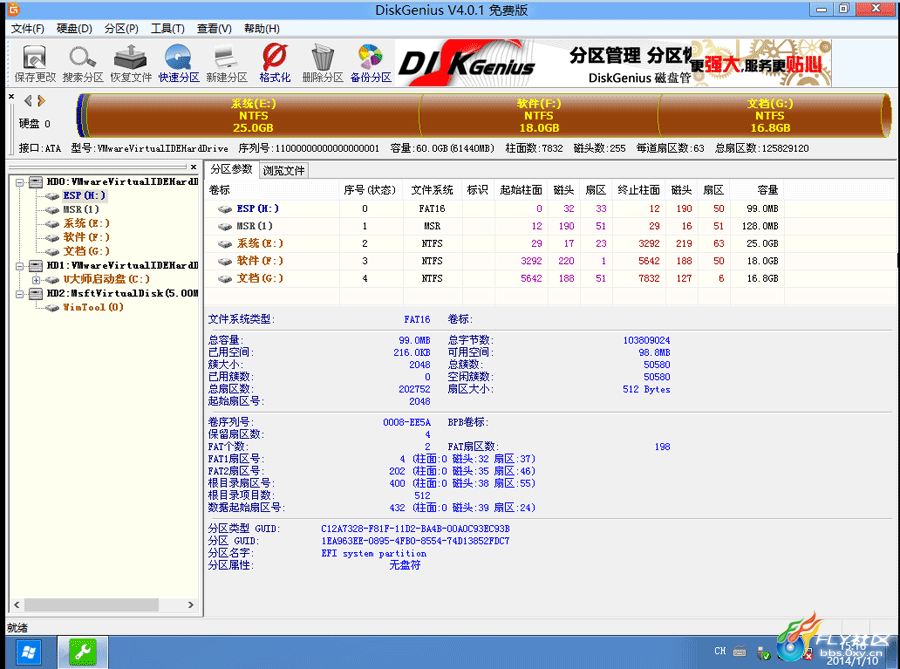Open the 帮助(H) menu

coord(262,29)
